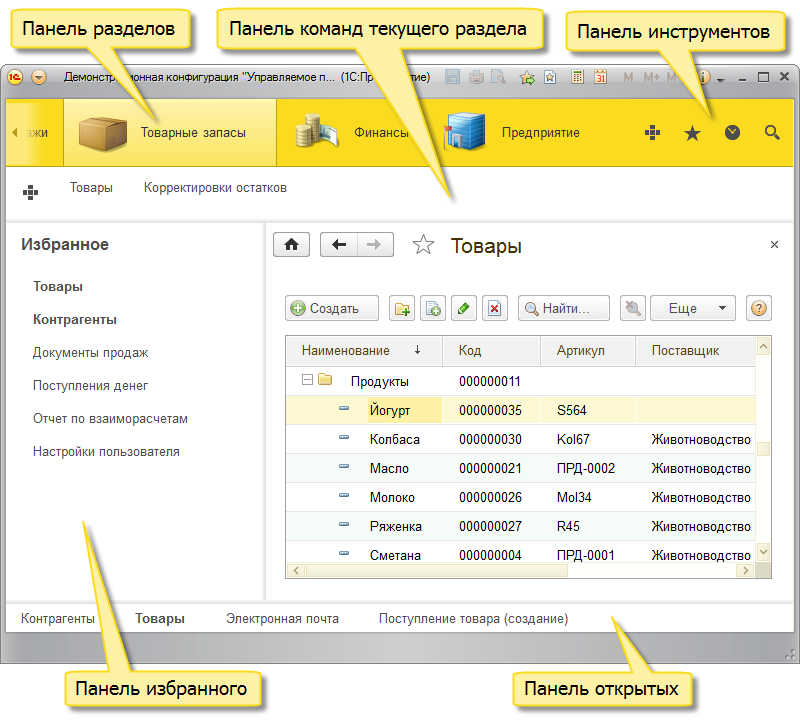Viewport: 800px width, 720px height.
Task: Open the calculator icon in title bar
Action: point(578,78)
